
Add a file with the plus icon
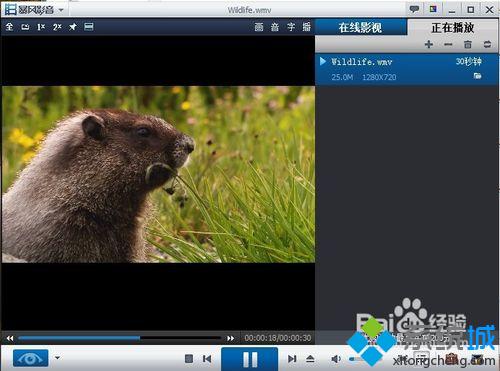[x=429, y=44]
